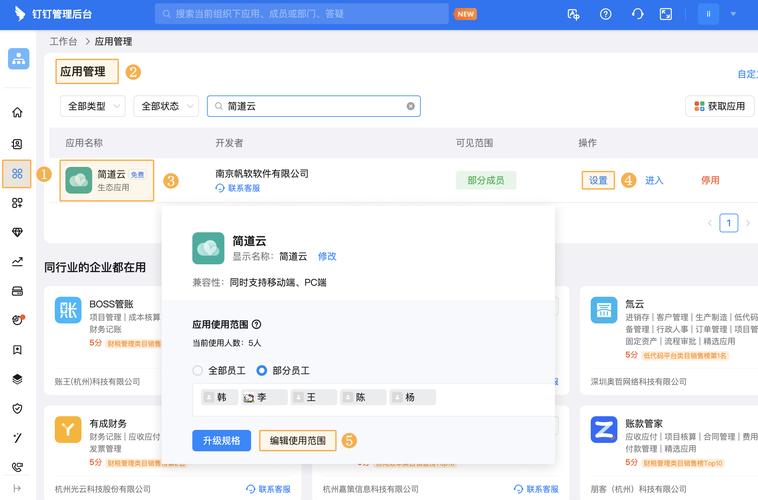Click the 韩 member tag
This screenshot has height=500, width=758.
click(x=219, y=397)
